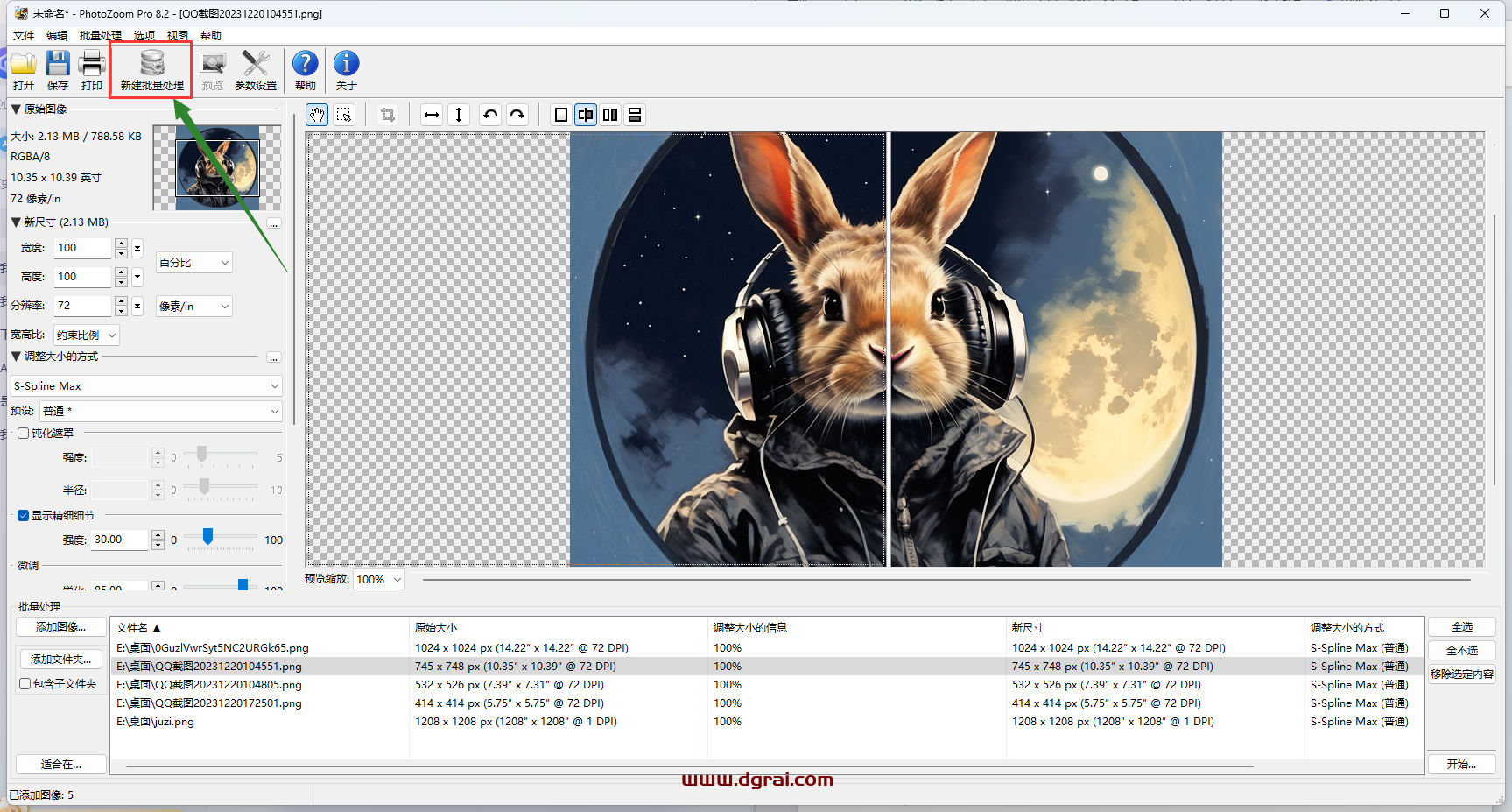
Task: Click the 添加图像... button
Action: (61, 627)
